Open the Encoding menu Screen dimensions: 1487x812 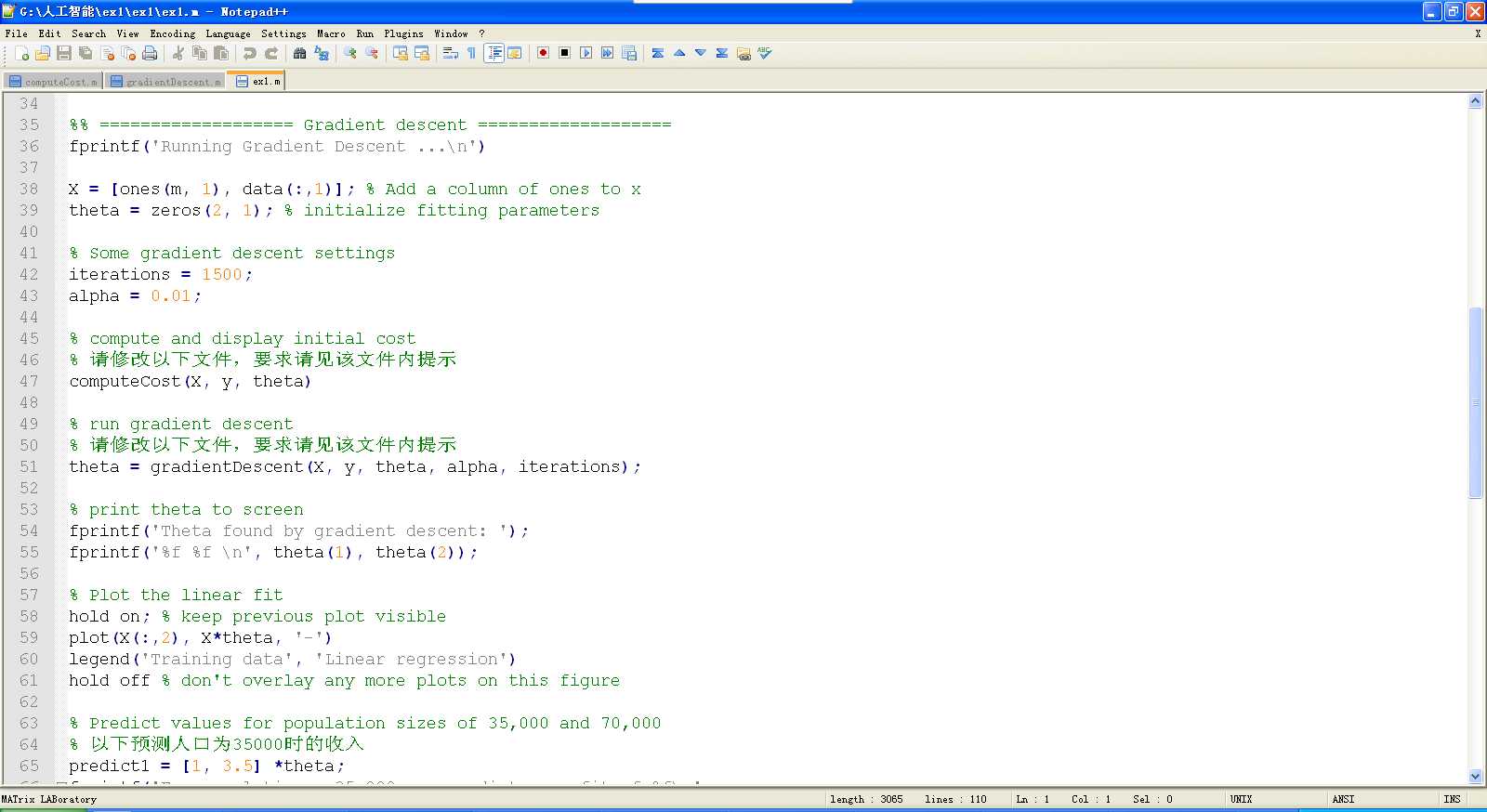173,33
